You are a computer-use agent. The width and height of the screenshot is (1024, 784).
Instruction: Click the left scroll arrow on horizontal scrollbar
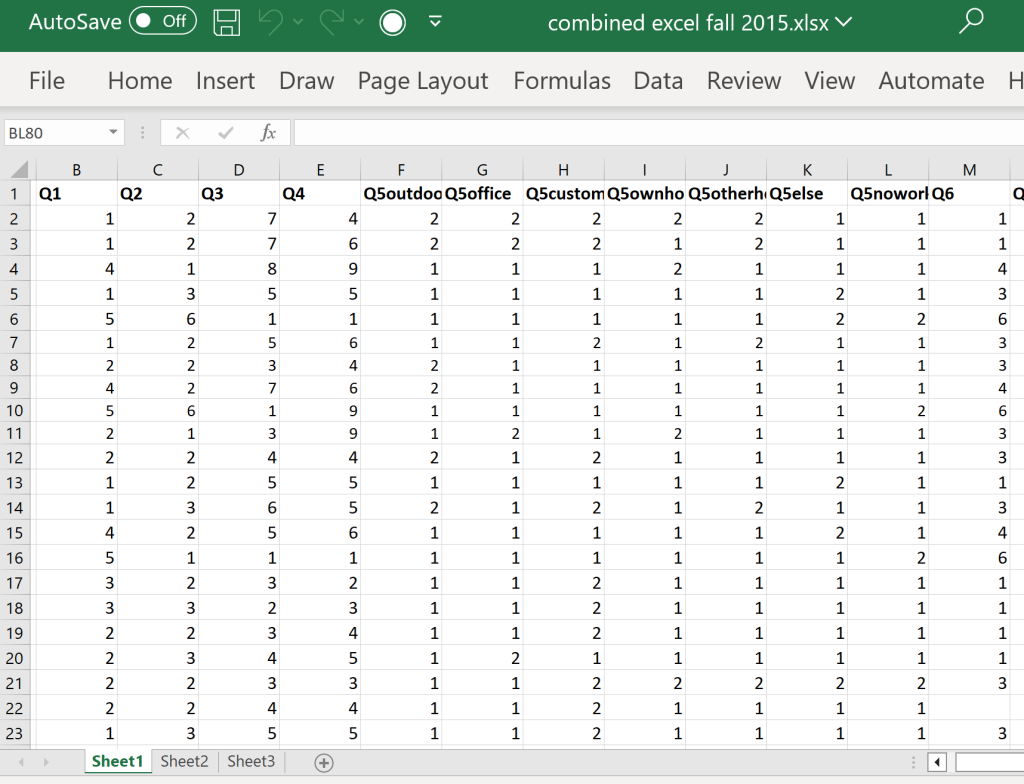pos(935,761)
